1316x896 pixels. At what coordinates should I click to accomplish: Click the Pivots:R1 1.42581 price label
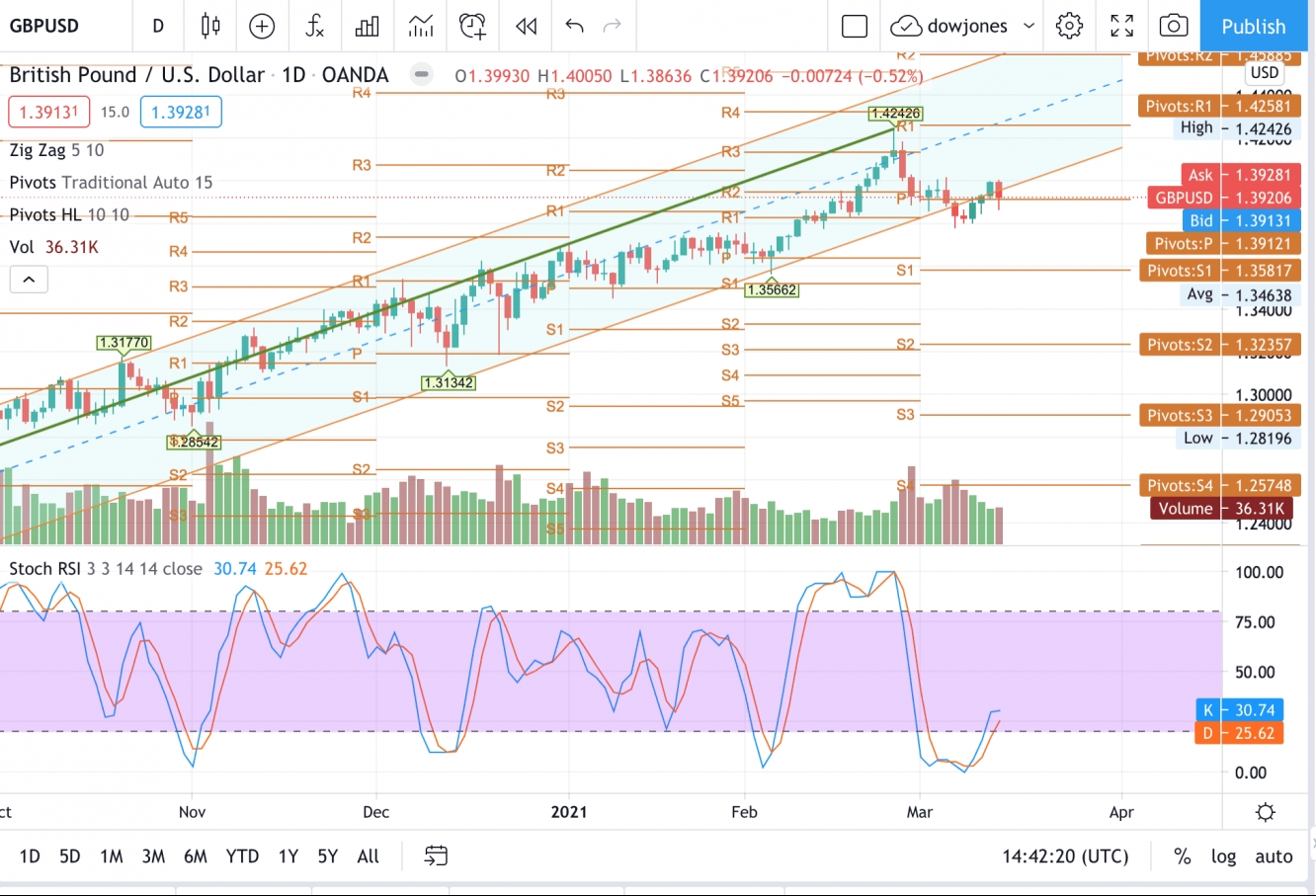click(x=1219, y=107)
